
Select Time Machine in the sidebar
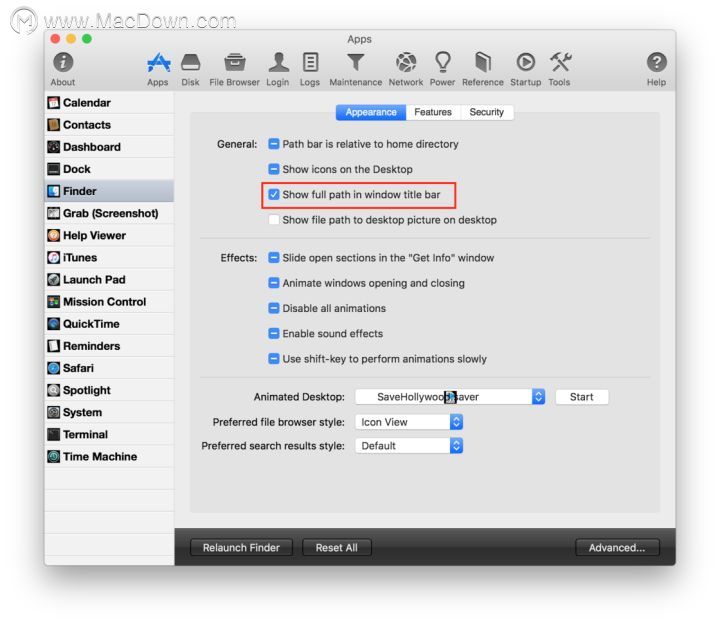pyautogui.click(x=109, y=456)
